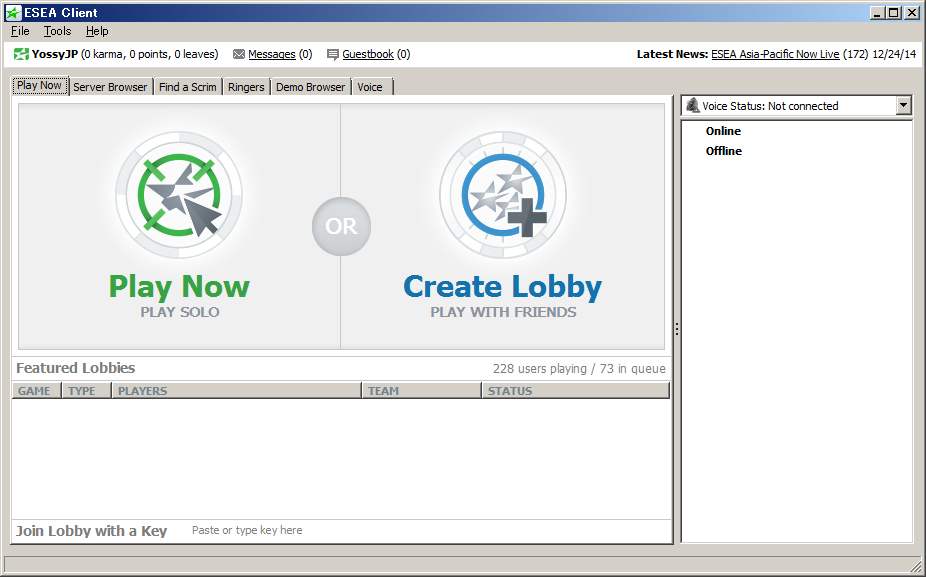Open the File menu
This screenshot has height=577, width=926.
click(20, 31)
